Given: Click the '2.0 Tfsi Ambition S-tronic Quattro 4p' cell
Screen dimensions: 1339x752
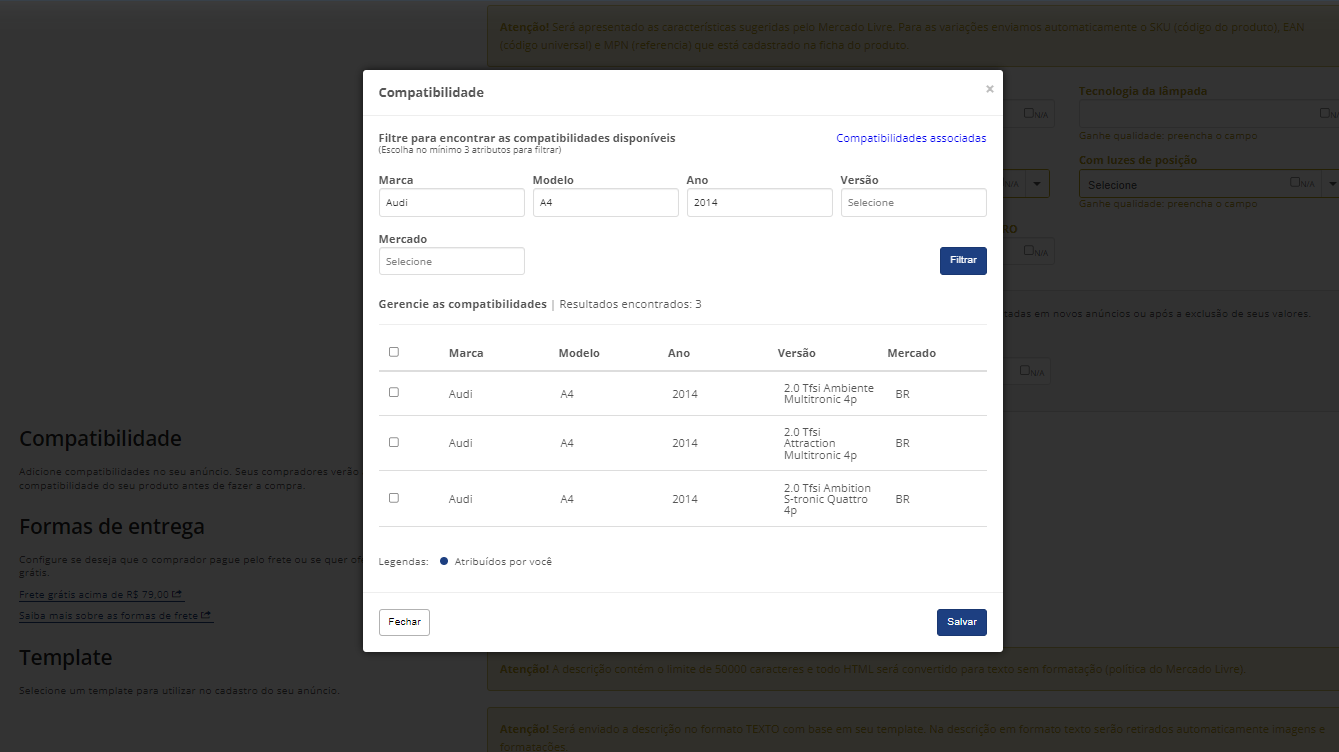Looking at the screenshot, I should (x=827, y=499).
